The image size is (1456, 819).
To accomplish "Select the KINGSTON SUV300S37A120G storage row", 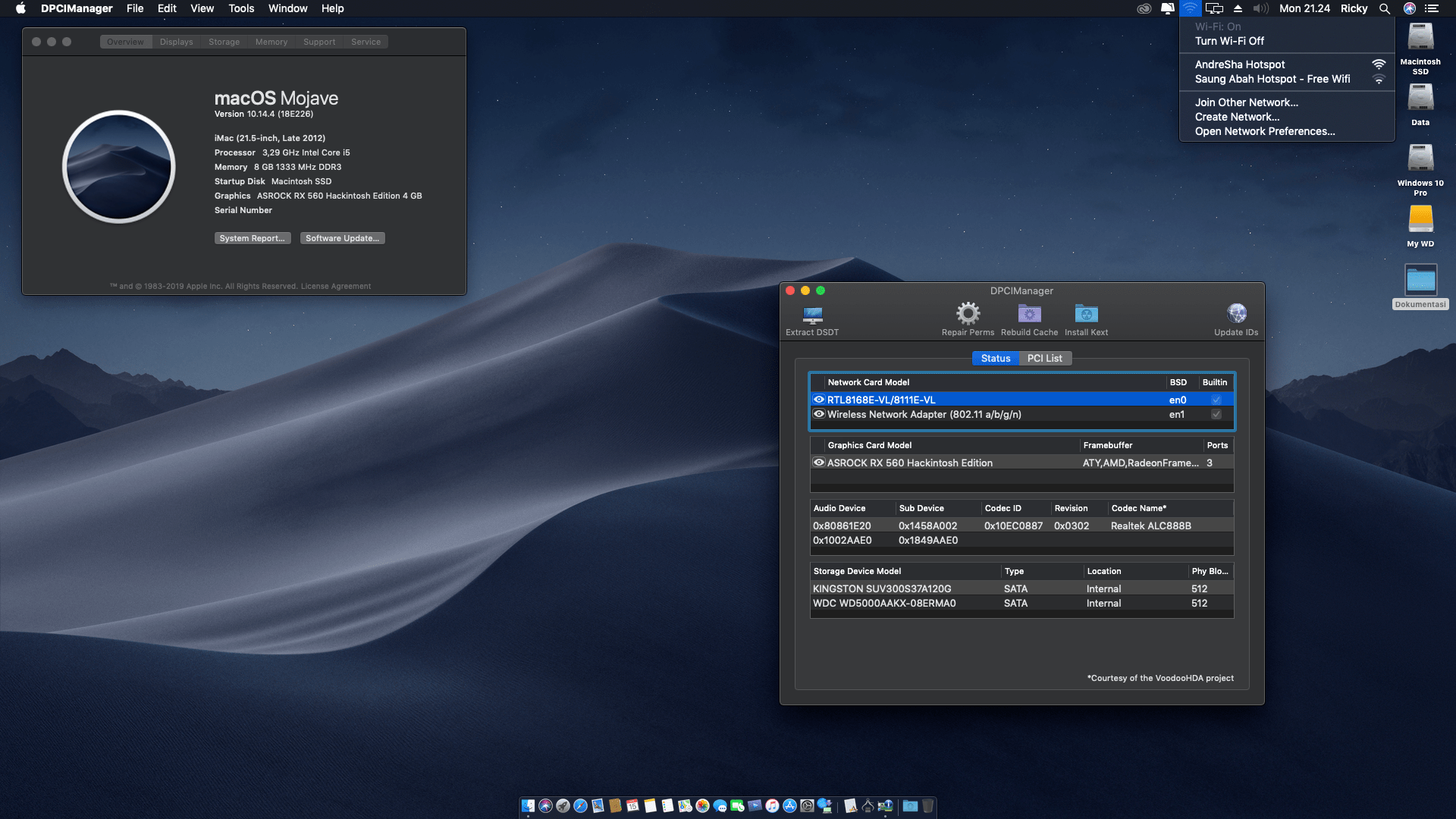I will [1021, 588].
